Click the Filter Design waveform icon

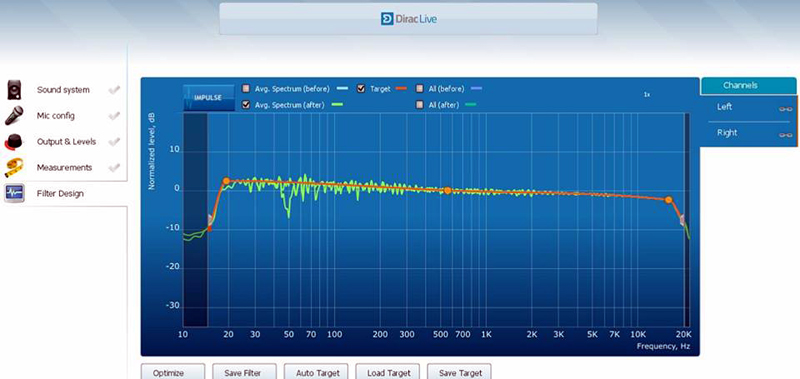click(x=14, y=194)
